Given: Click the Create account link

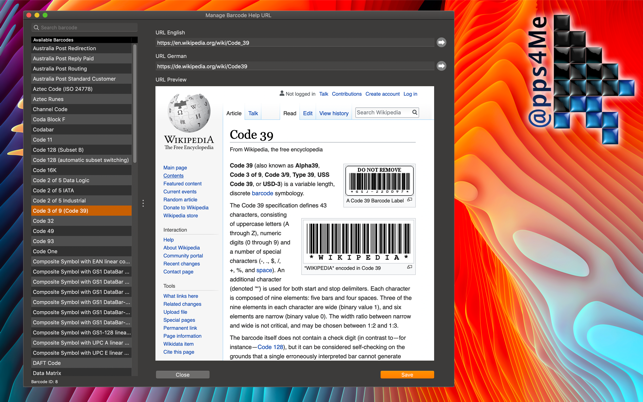Looking at the screenshot, I should coord(382,94).
